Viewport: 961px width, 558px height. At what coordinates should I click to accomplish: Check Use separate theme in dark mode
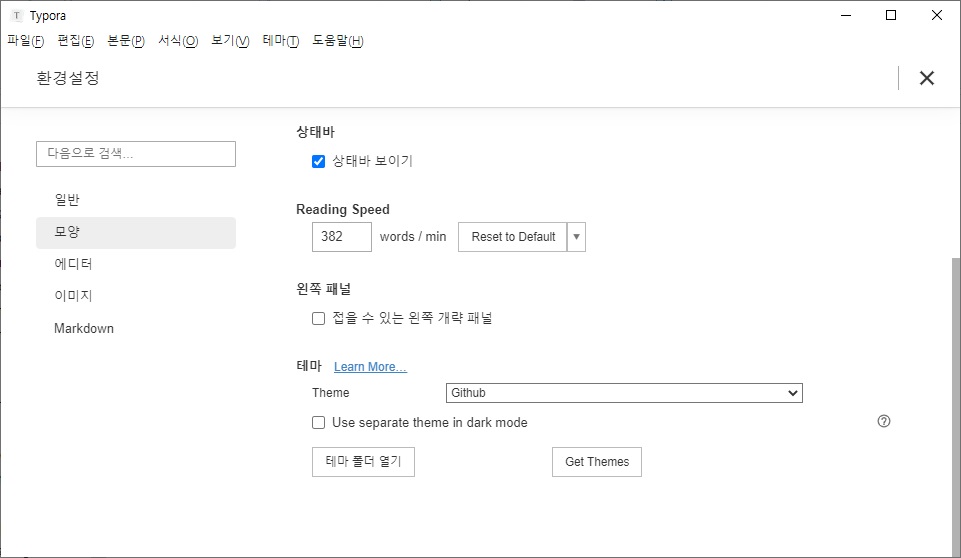click(318, 422)
